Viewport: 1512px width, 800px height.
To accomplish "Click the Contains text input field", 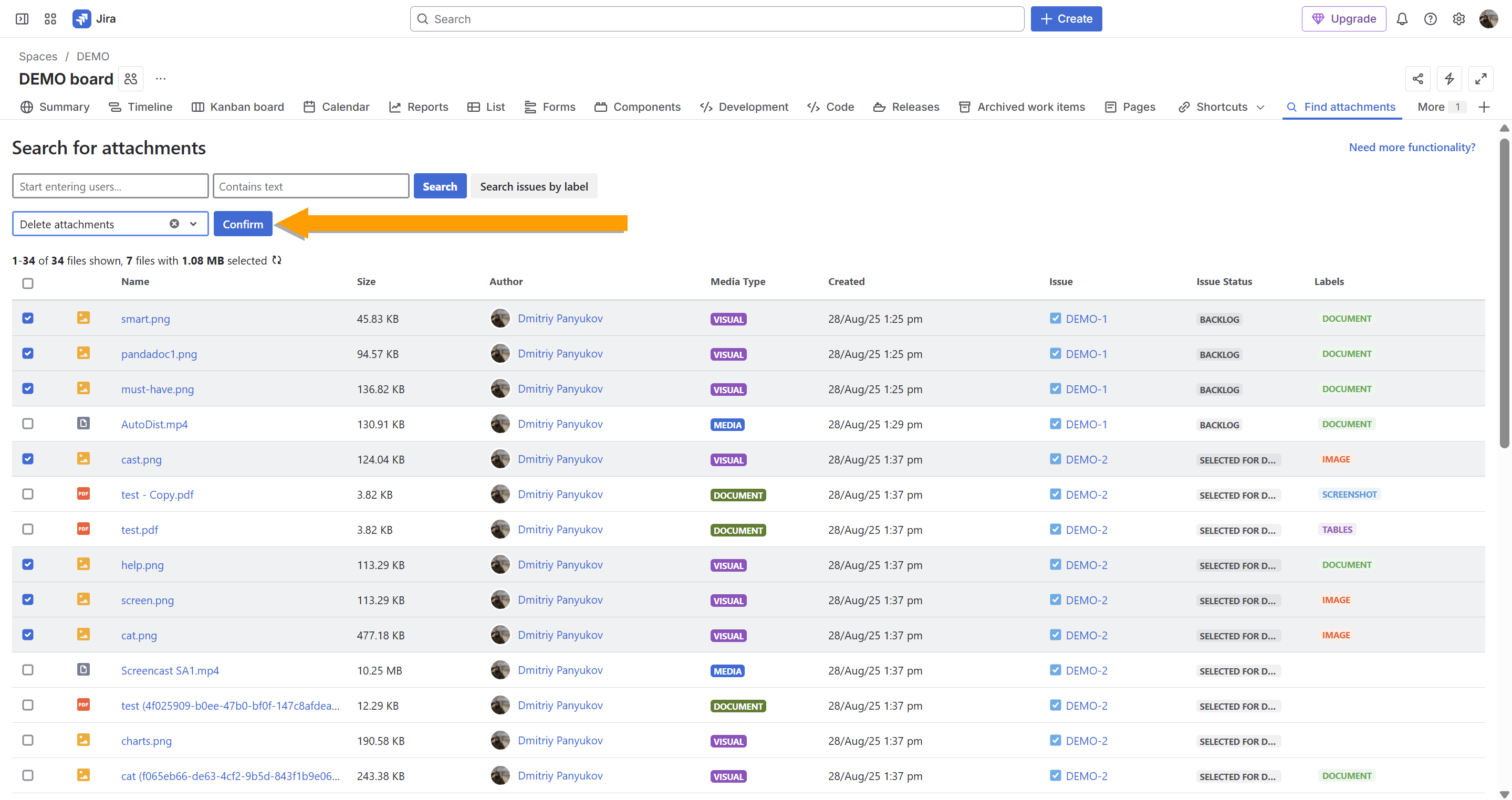I will (x=310, y=186).
